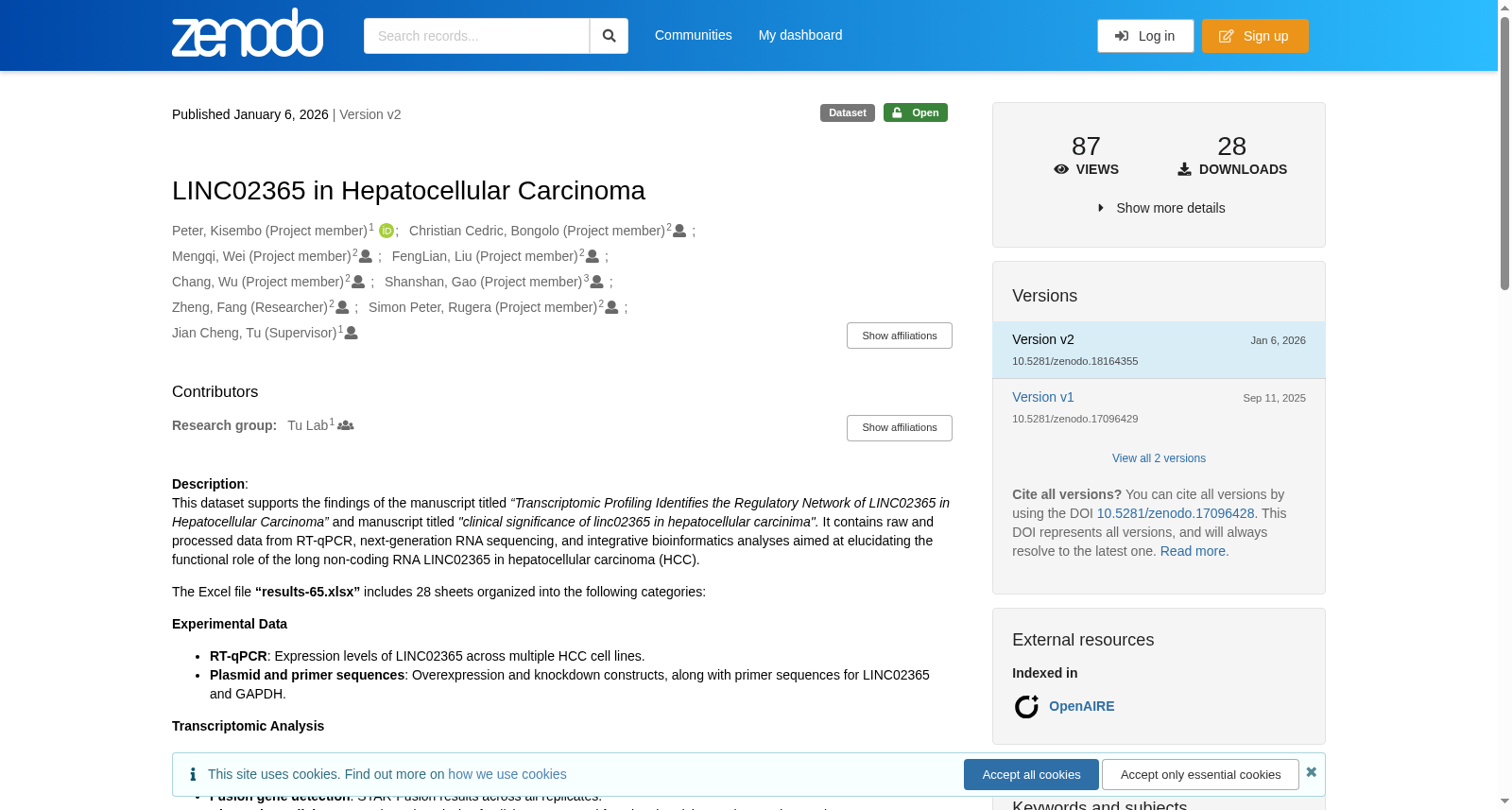Accept all cookies

1031,775
